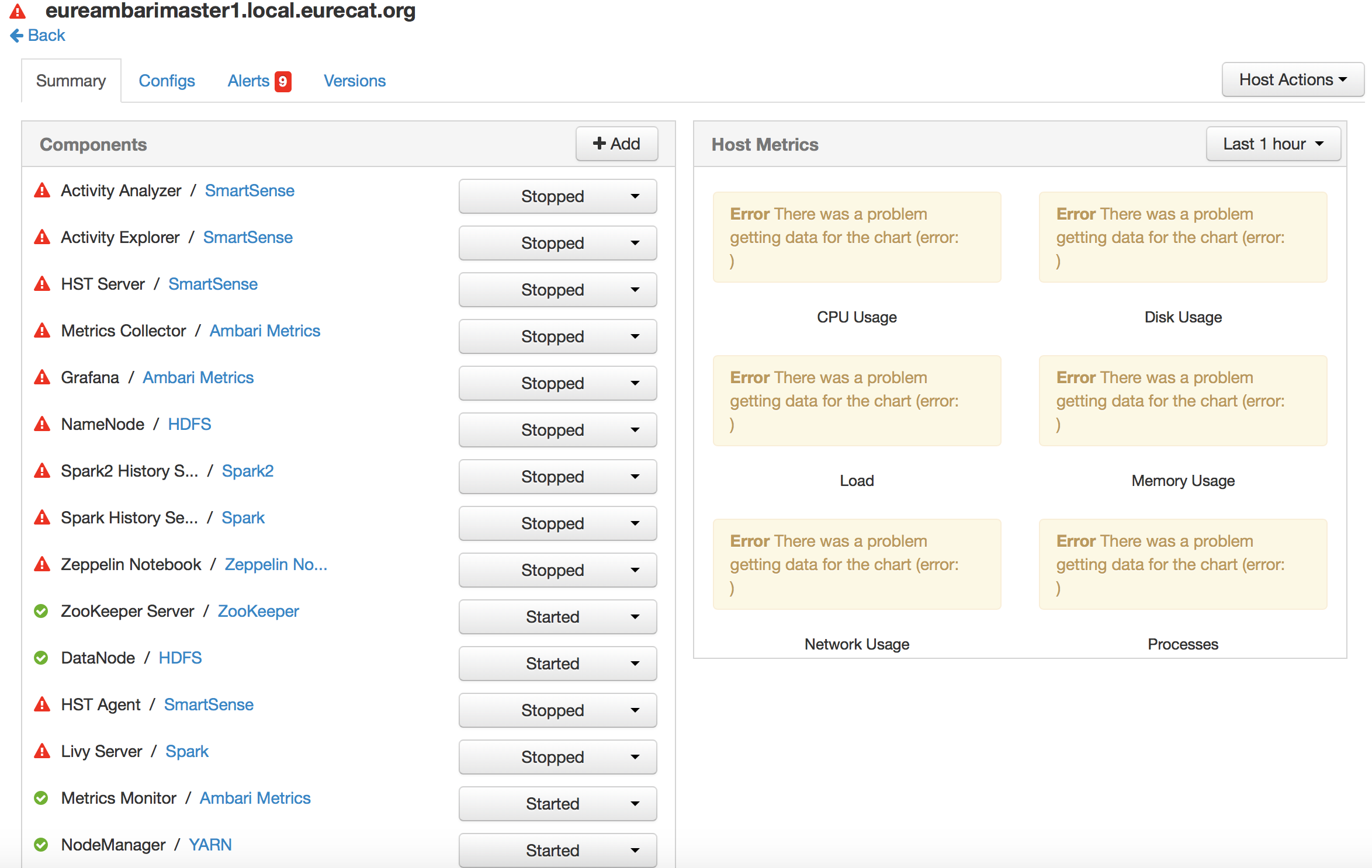
Task: Switch to the Versions tab
Action: point(355,81)
